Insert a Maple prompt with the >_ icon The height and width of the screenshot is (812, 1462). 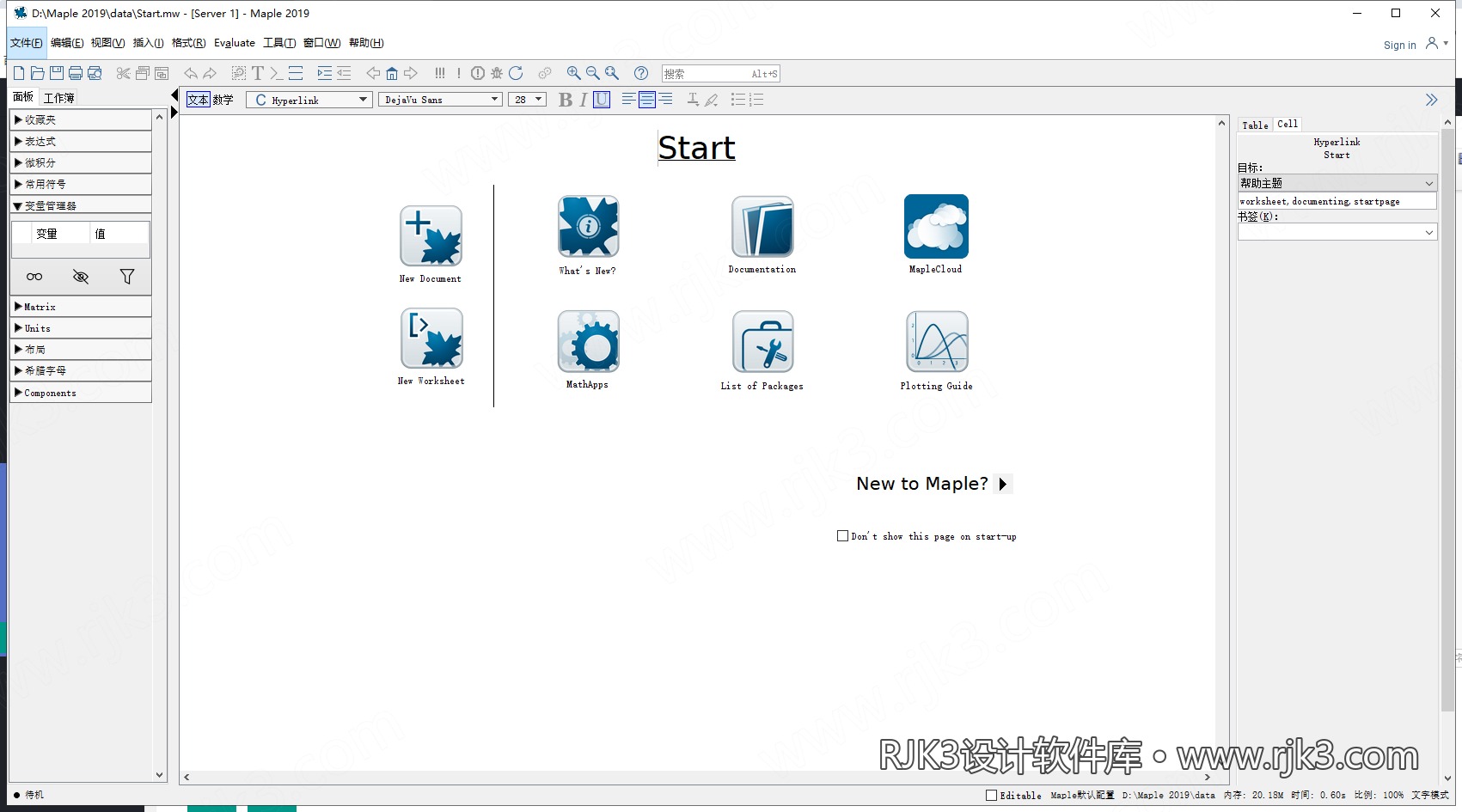pyautogui.click(x=276, y=73)
